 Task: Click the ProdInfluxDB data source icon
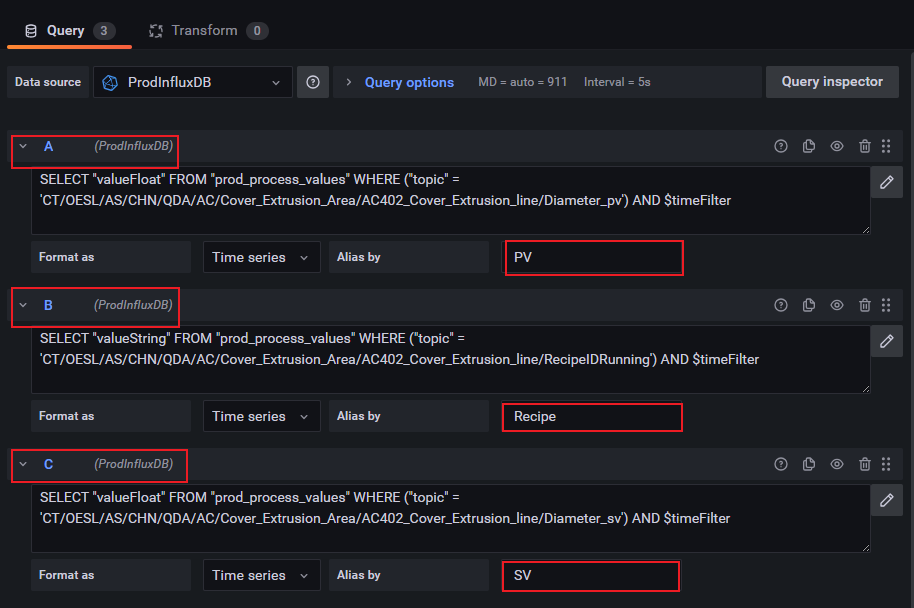click(110, 83)
